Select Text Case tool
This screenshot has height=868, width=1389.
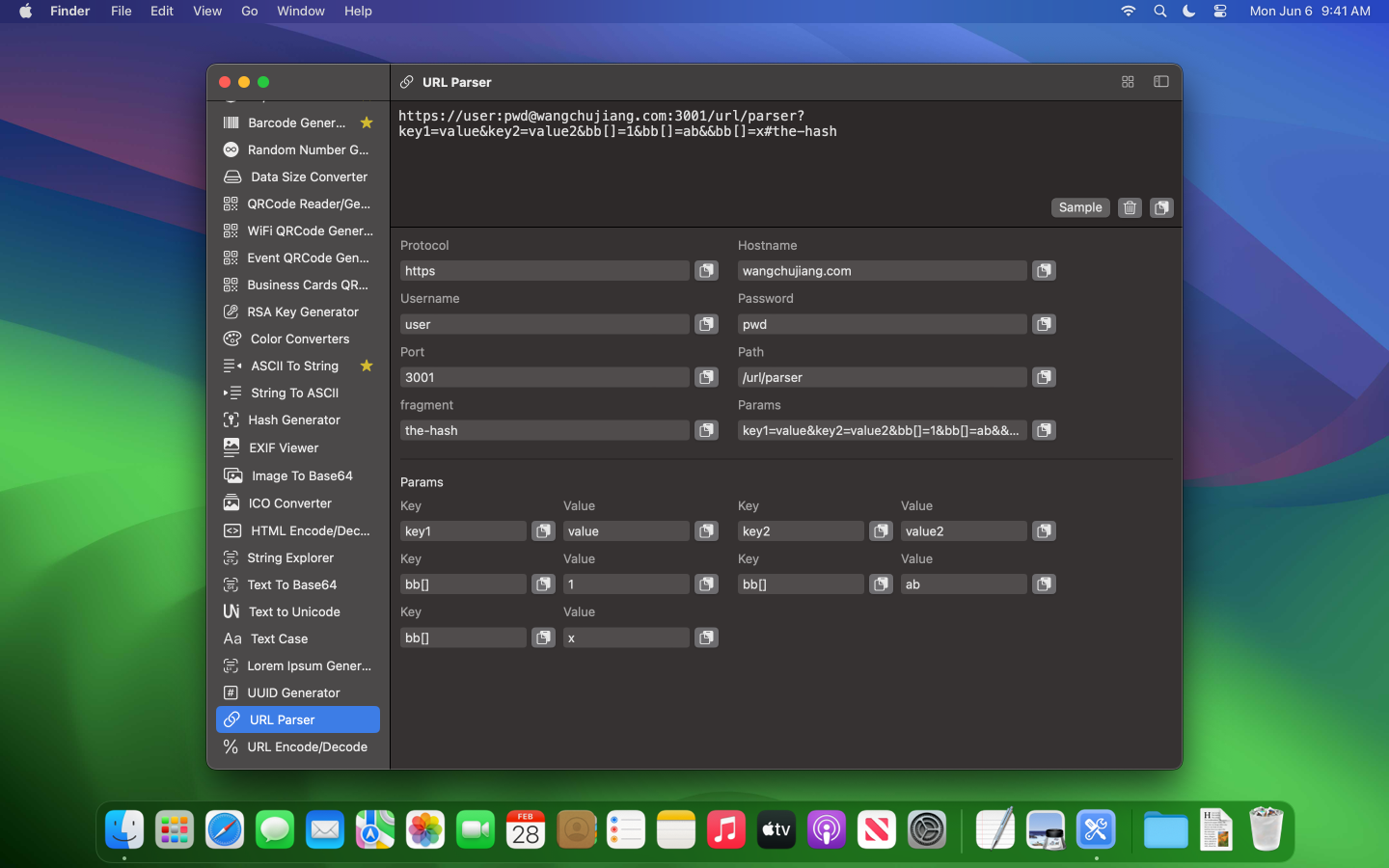click(x=298, y=638)
